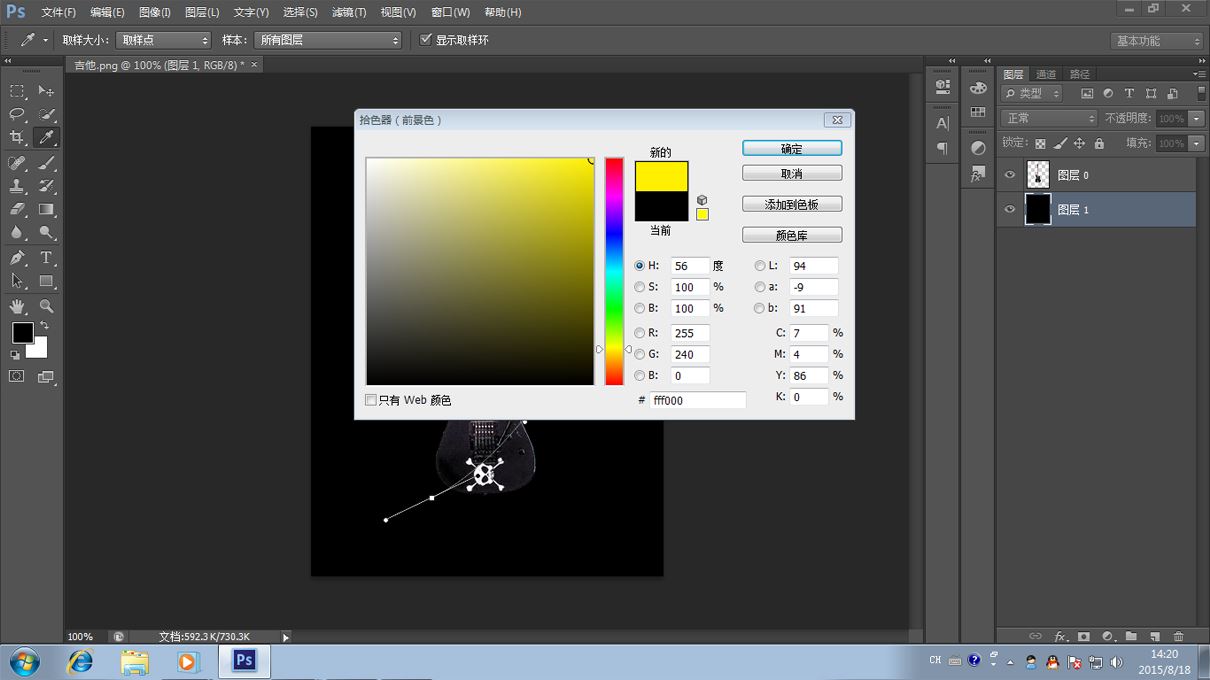
Task: Select the Path Selection tool
Action: tap(17, 281)
